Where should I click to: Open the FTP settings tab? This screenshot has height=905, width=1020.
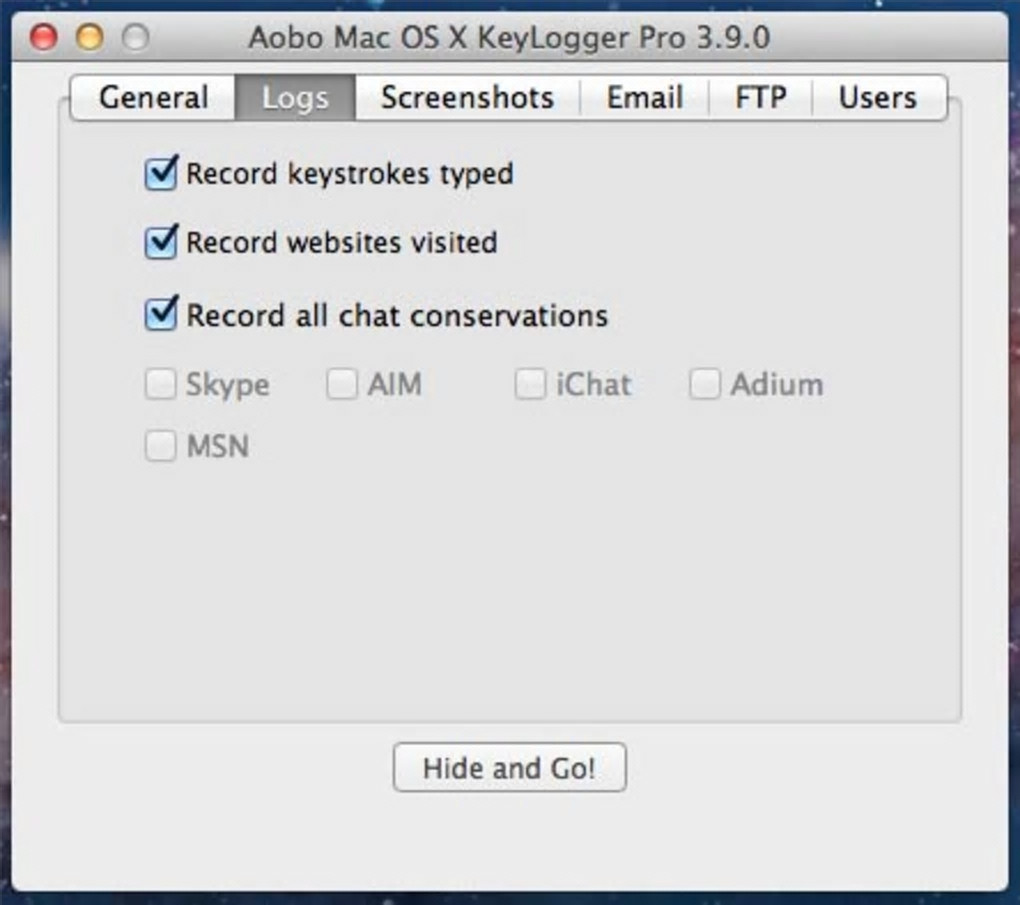(760, 98)
